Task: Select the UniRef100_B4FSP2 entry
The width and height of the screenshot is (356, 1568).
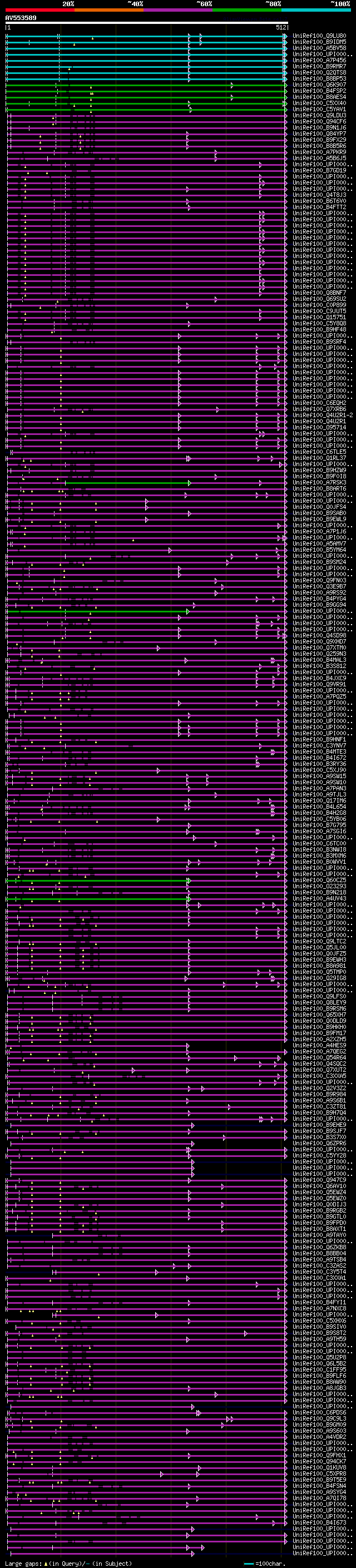Action: pos(319,91)
